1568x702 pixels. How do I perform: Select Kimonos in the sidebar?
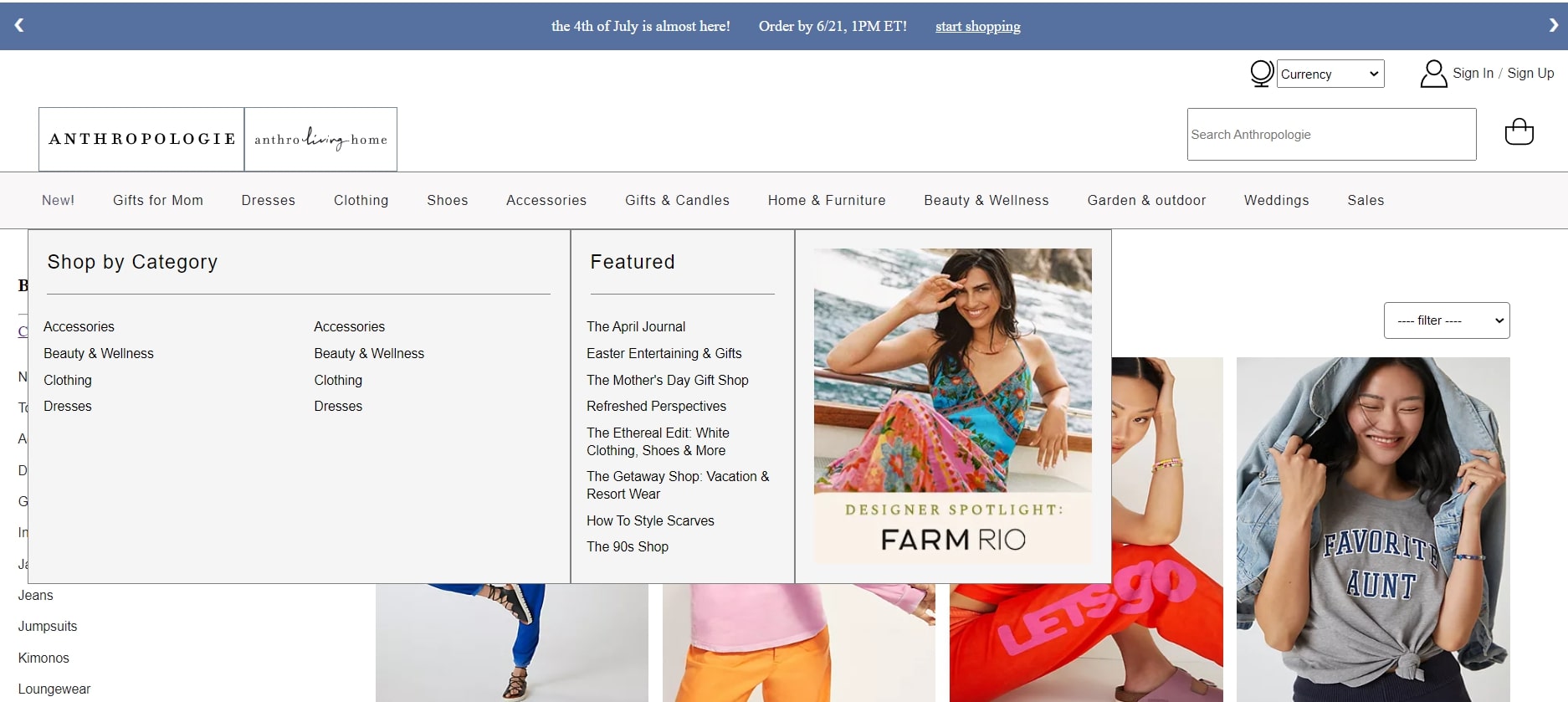[x=44, y=658]
